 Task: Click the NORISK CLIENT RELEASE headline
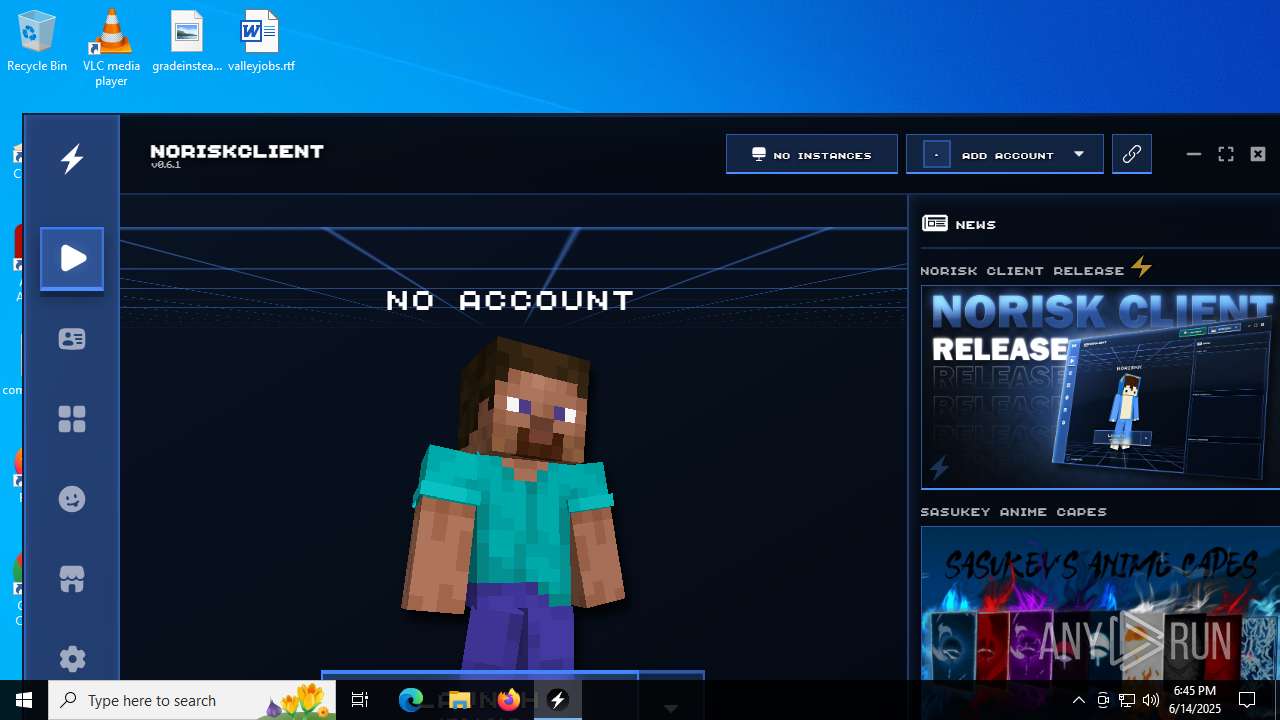(x=1023, y=270)
